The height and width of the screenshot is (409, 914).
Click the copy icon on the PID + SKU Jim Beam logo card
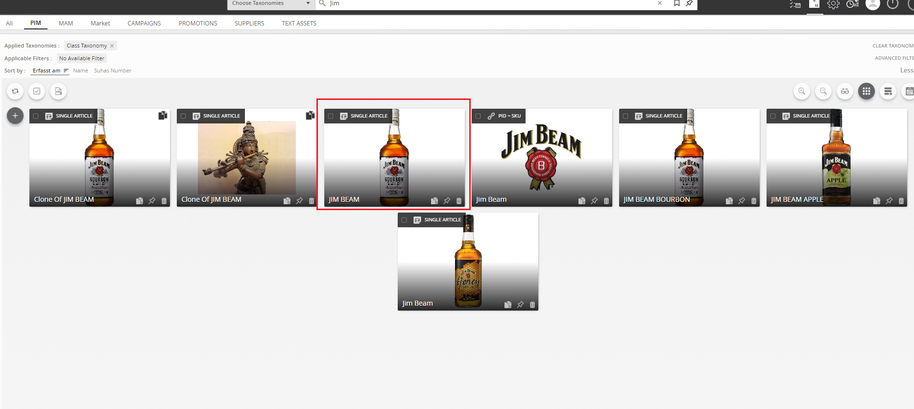(x=582, y=200)
